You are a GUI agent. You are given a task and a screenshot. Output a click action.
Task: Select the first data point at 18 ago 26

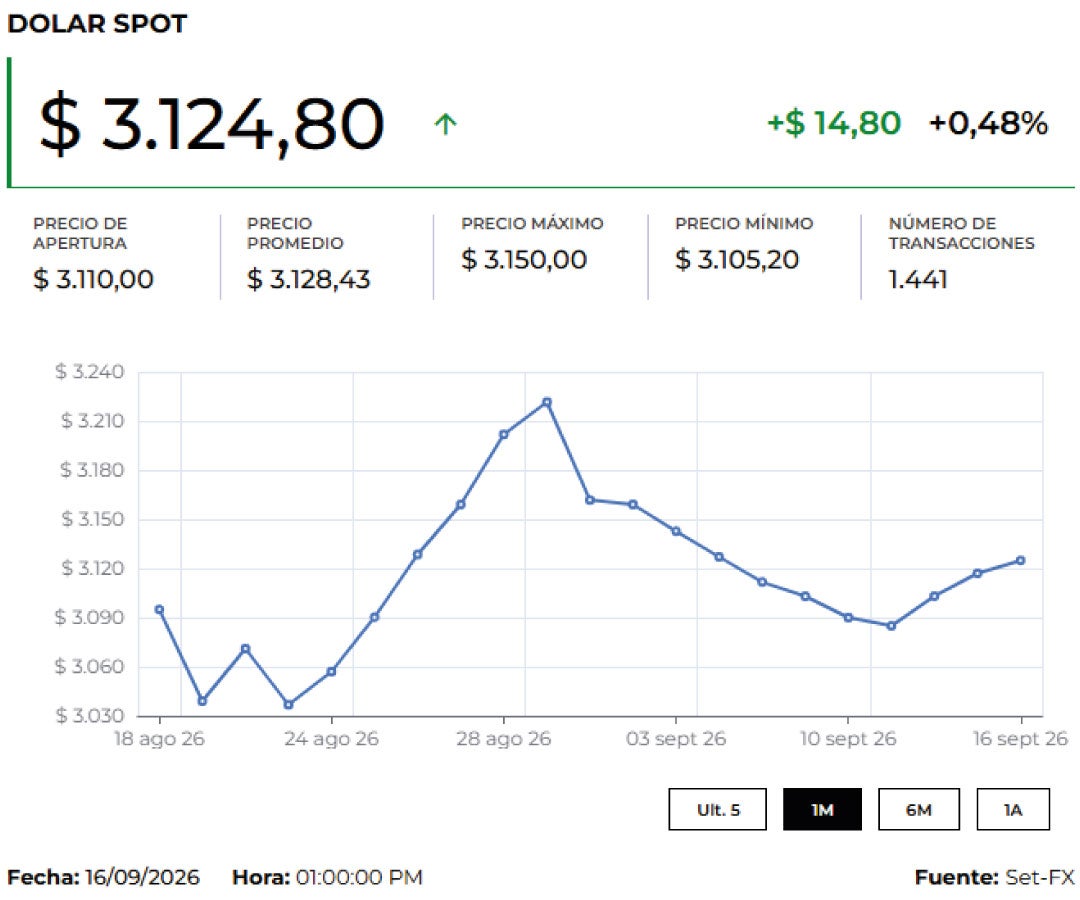click(160, 609)
